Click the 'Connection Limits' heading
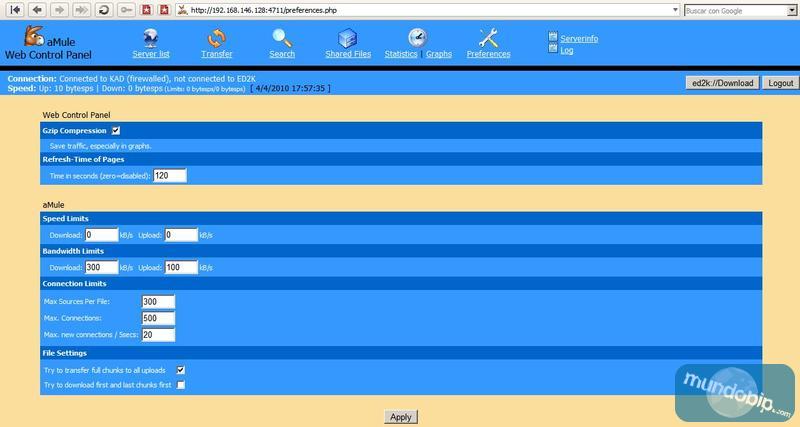Screen dimensions: 800x427 (x=74, y=283)
